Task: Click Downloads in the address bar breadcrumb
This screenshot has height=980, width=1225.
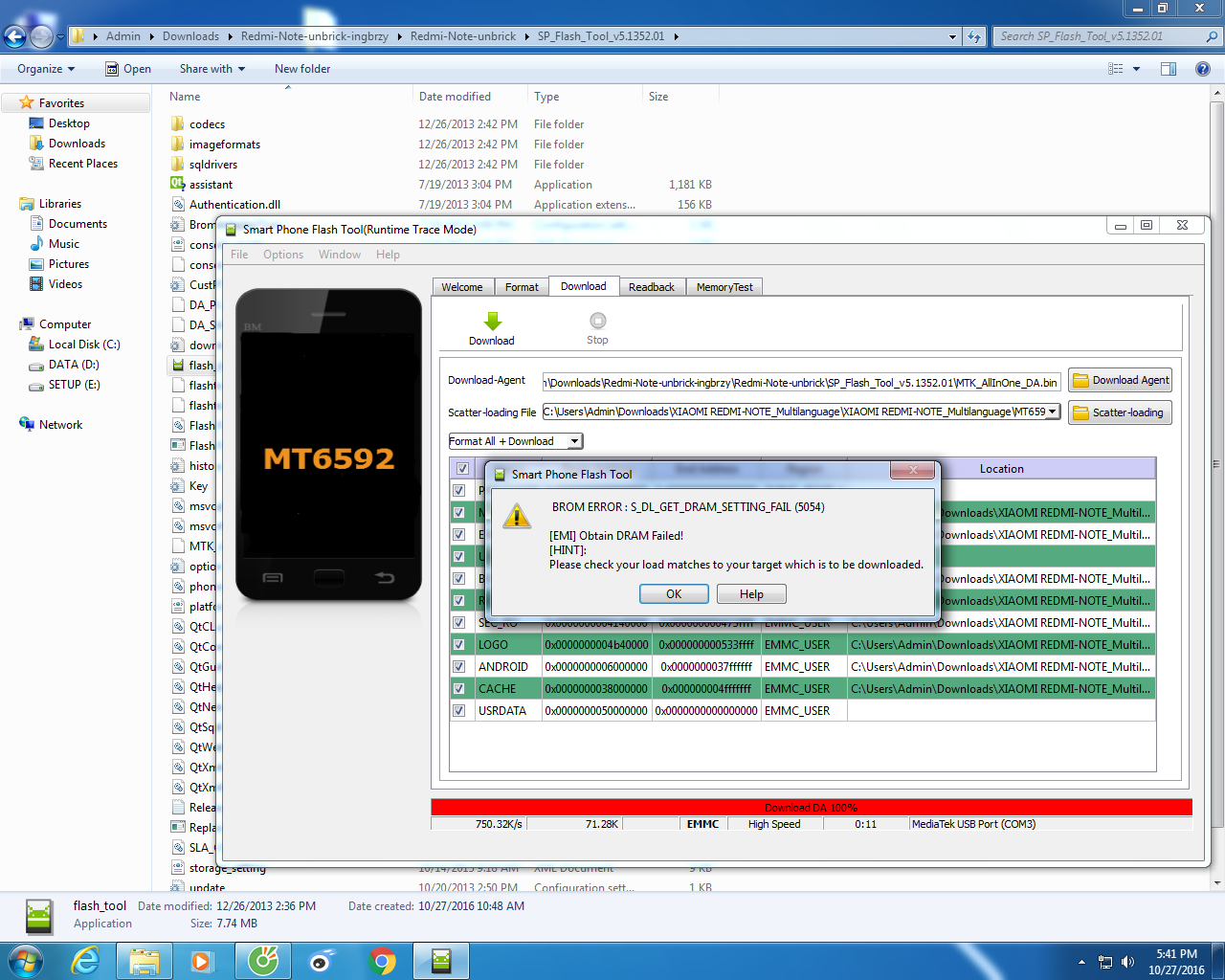Action: (x=190, y=36)
